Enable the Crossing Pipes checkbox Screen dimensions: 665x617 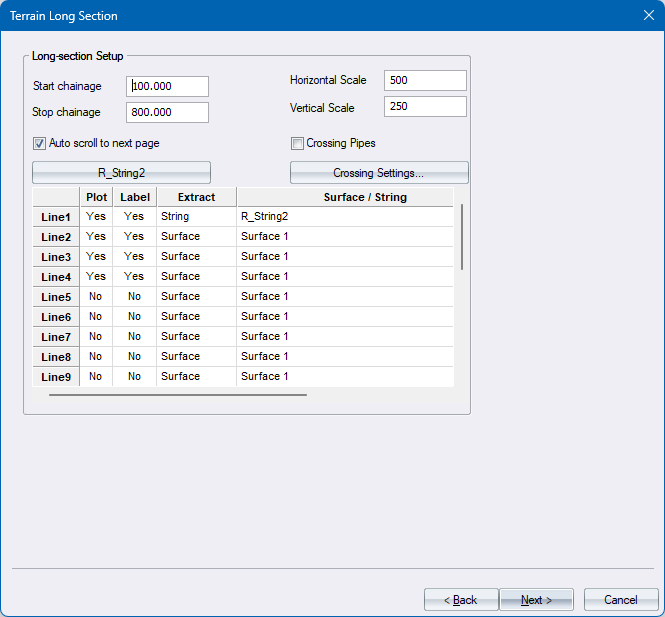[298, 143]
